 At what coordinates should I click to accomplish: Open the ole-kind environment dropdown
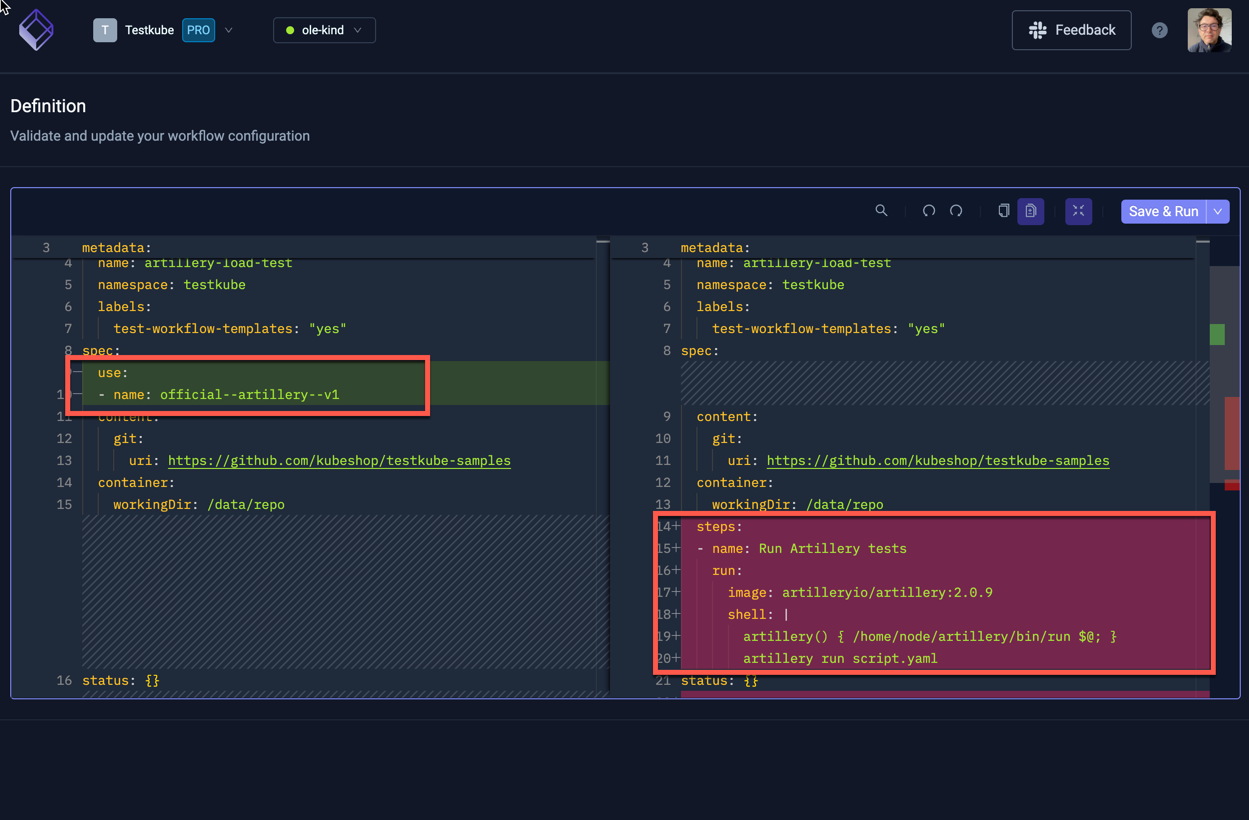(x=324, y=30)
